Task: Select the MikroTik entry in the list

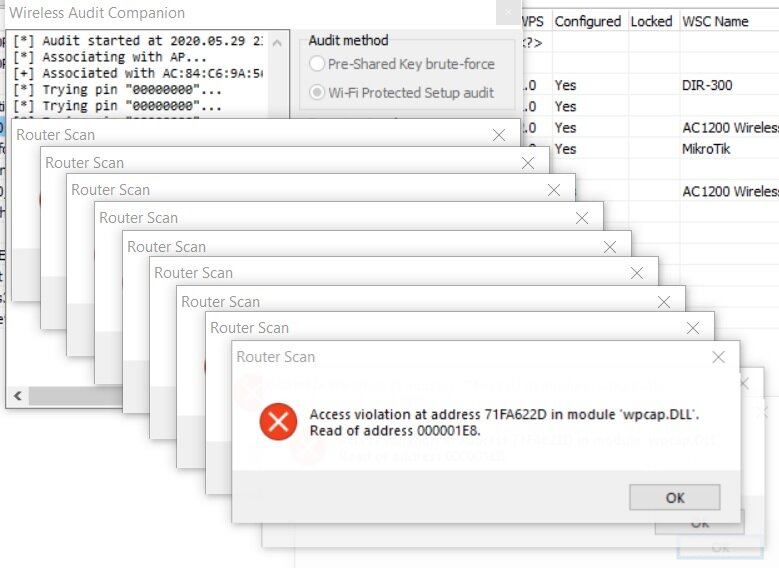Action: pos(706,149)
